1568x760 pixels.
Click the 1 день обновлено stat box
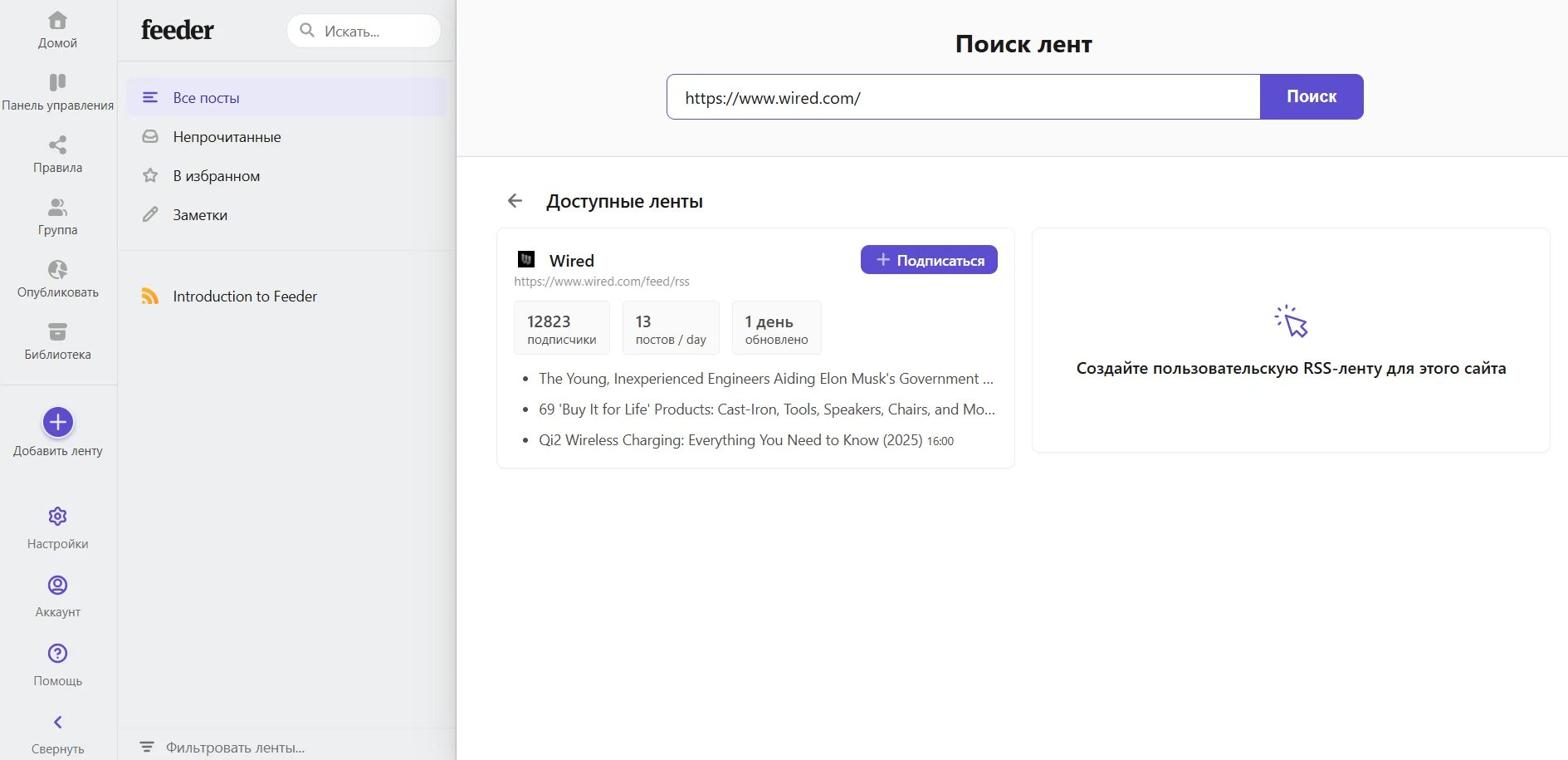pos(776,328)
